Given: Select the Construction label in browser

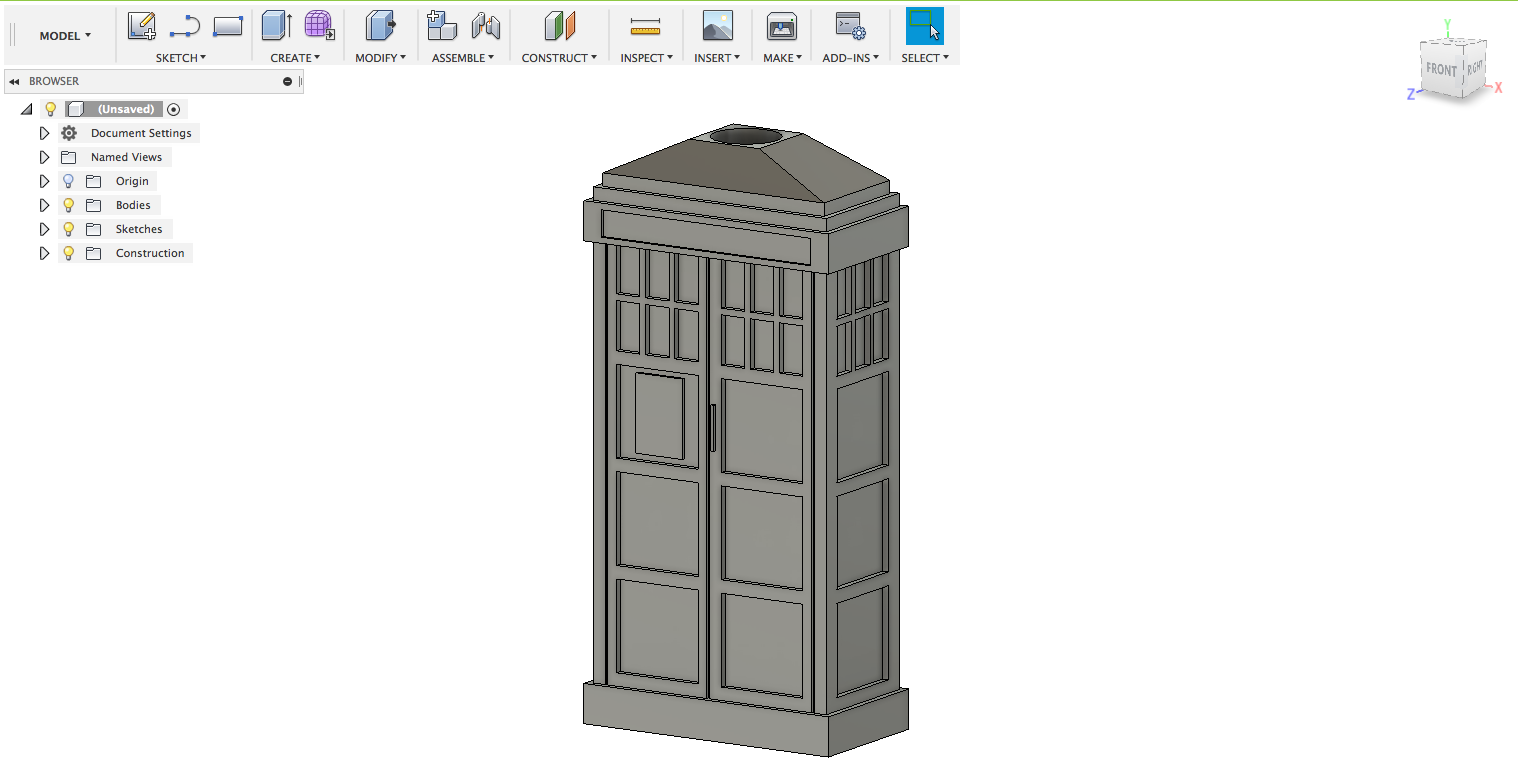Looking at the screenshot, I should (x=150, y=253).
